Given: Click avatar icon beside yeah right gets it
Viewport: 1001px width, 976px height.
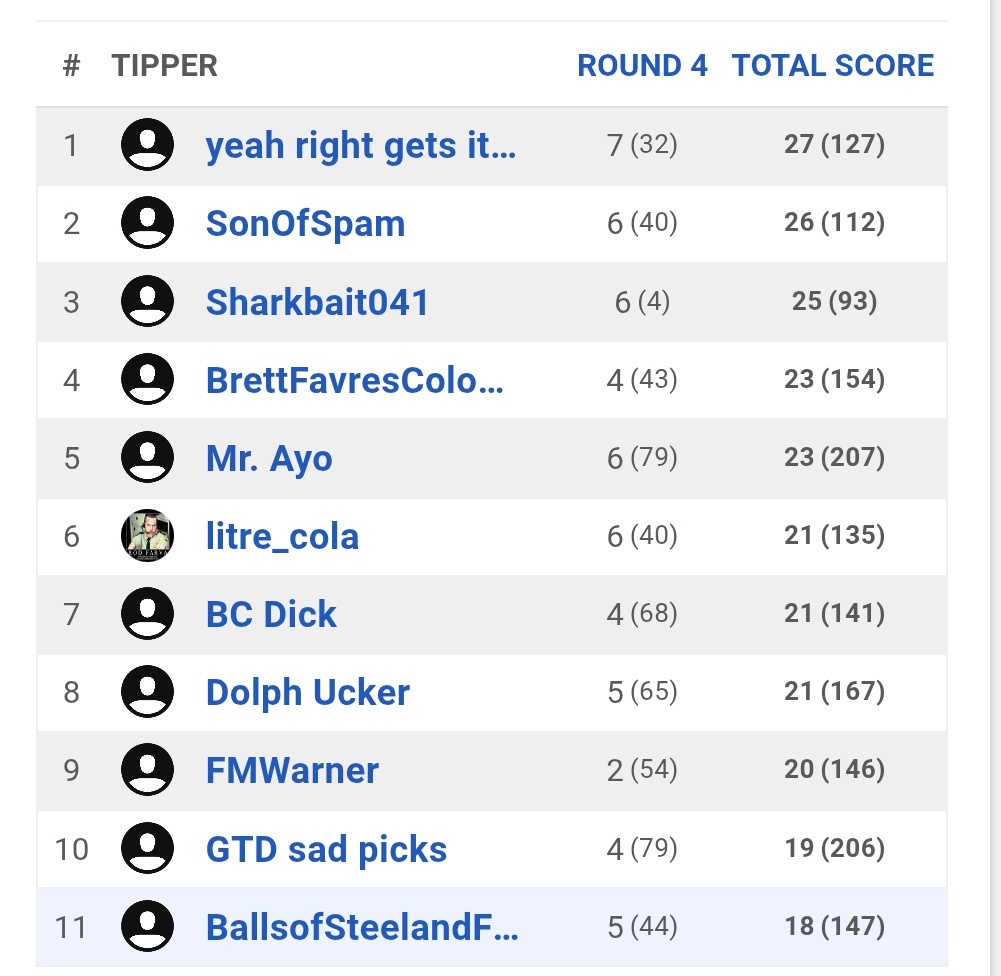Looking at the screenshot, I should (x=147, y=145).
